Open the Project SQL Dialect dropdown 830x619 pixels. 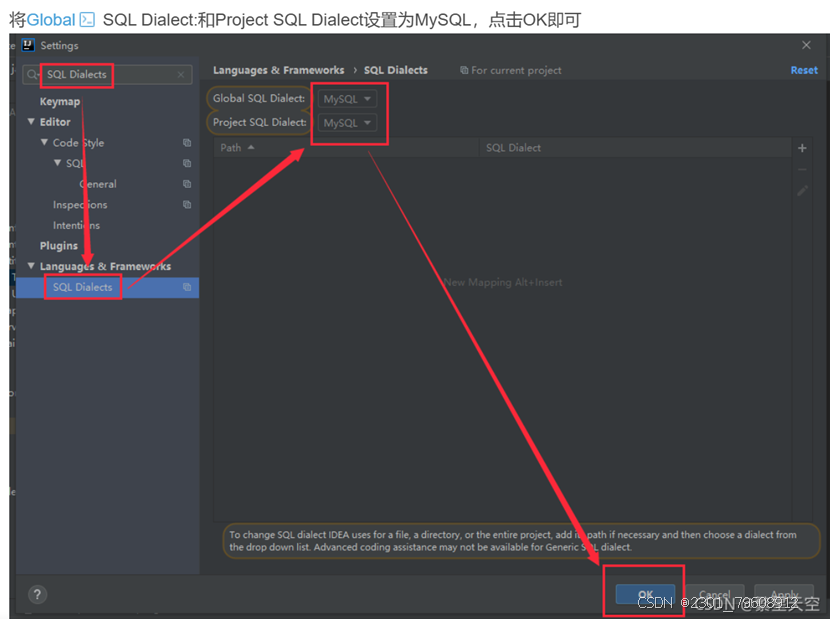350,122
